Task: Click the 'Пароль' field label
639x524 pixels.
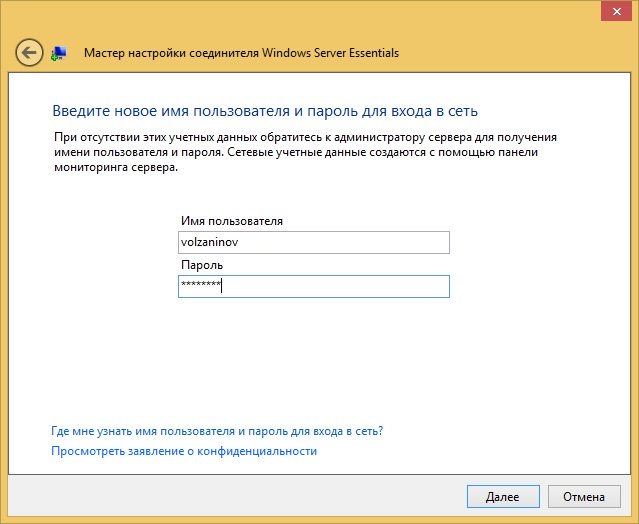Action: 202,265
